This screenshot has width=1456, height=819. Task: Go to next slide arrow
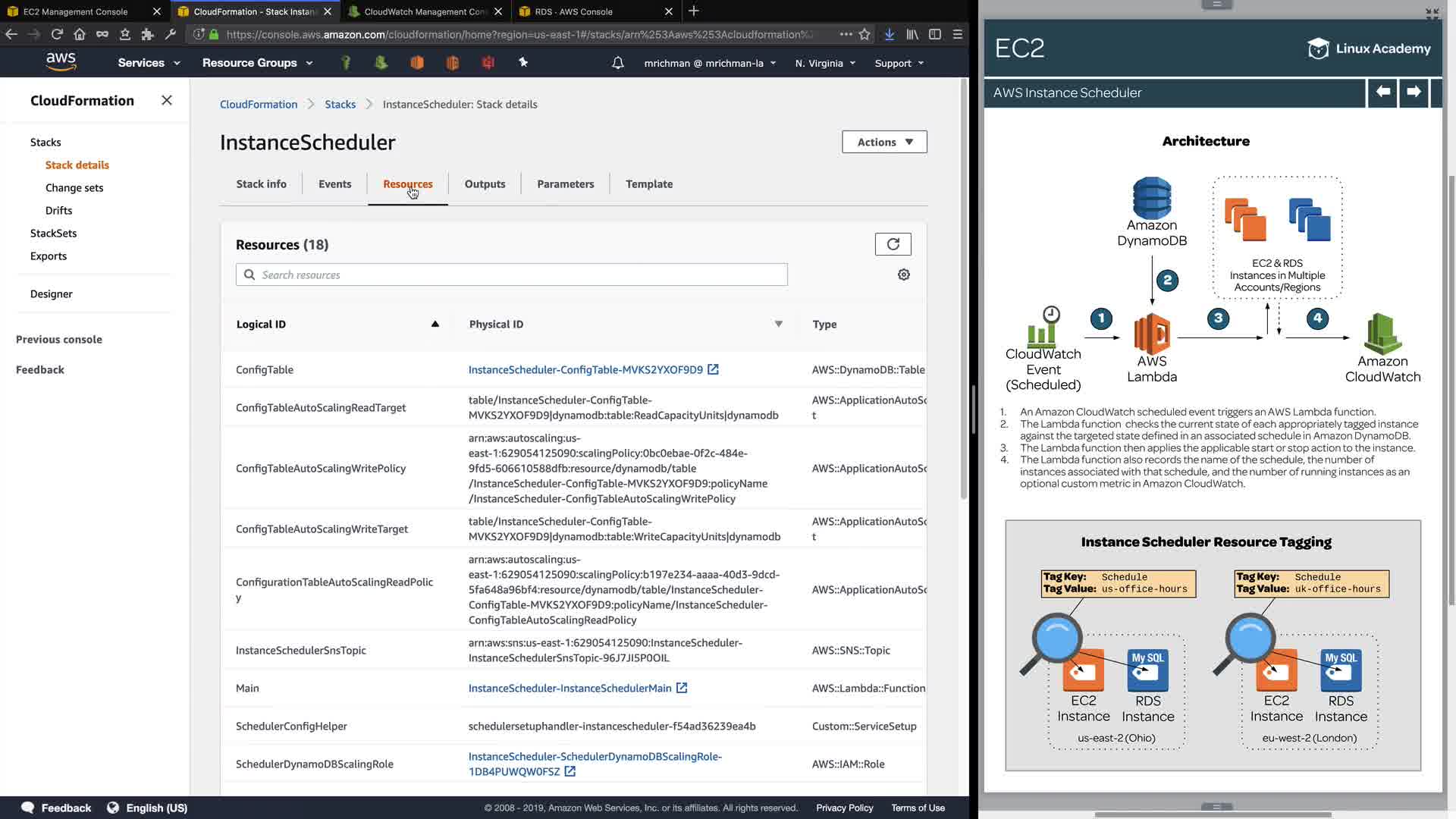(1414, 93)
